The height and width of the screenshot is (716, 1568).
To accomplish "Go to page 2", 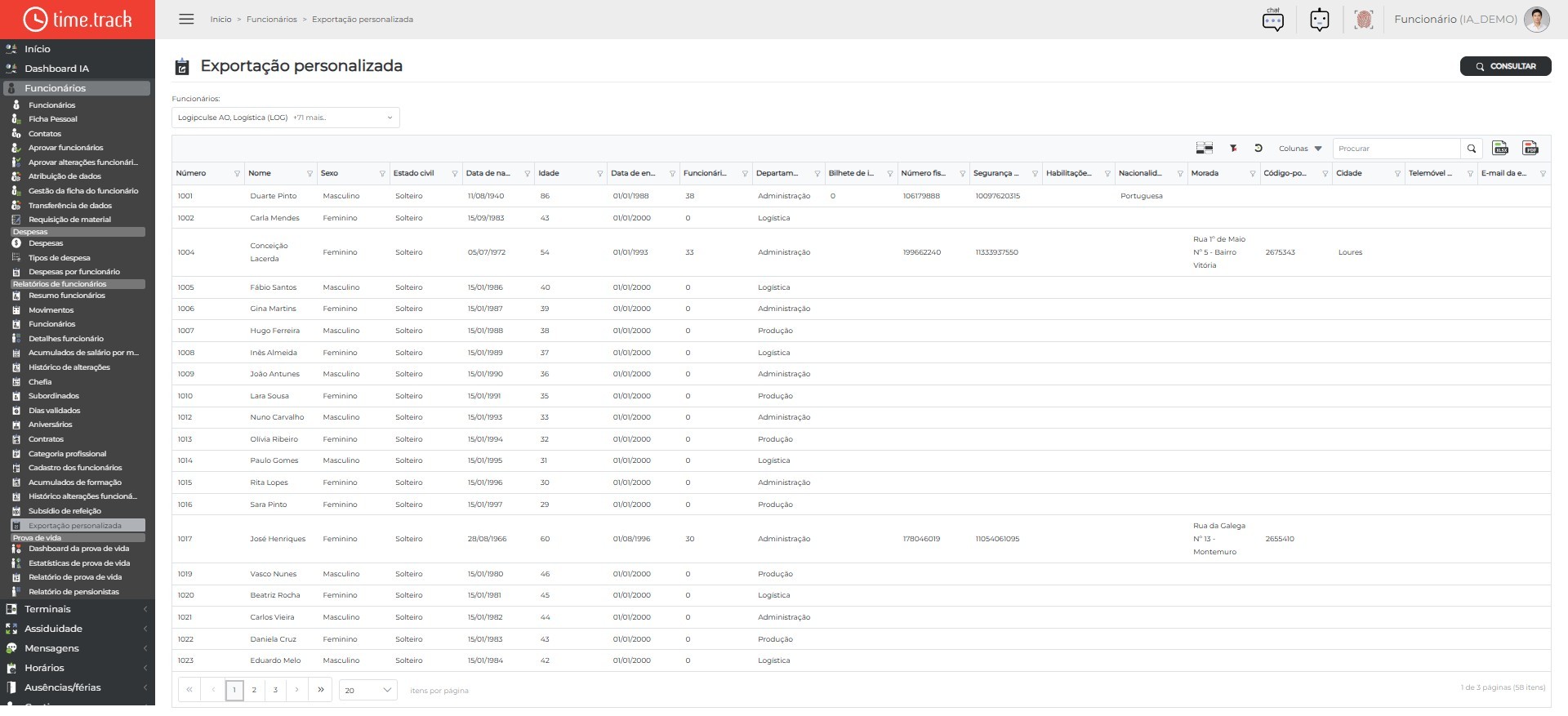I will (254, 691).
